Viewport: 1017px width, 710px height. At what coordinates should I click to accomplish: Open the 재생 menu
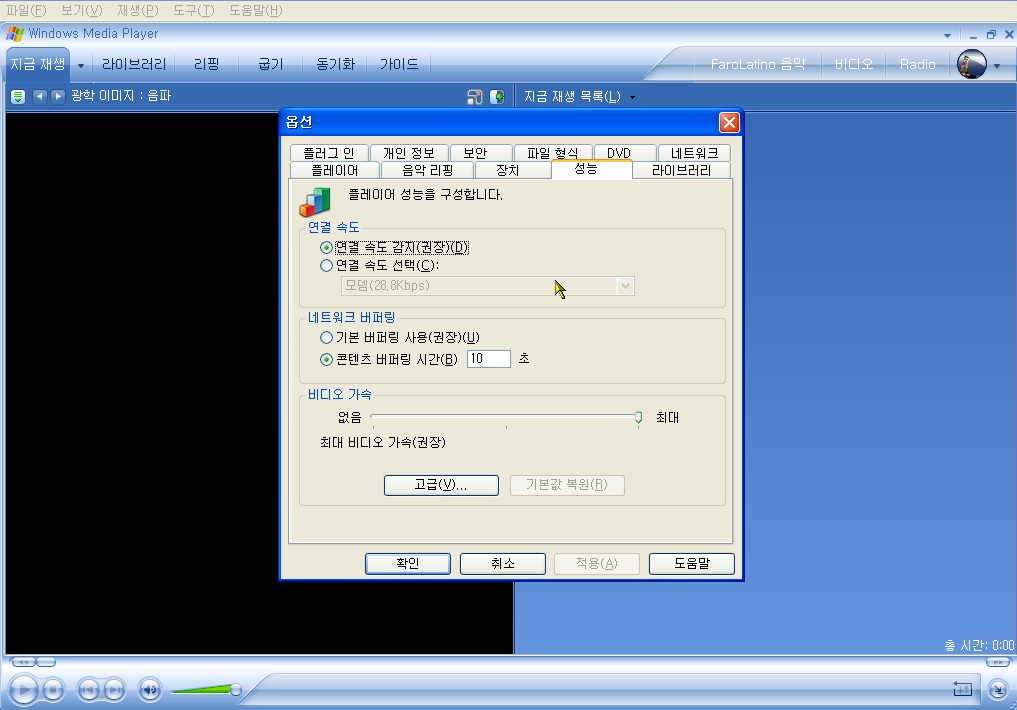pyautogui.click(x=138, y=10)
